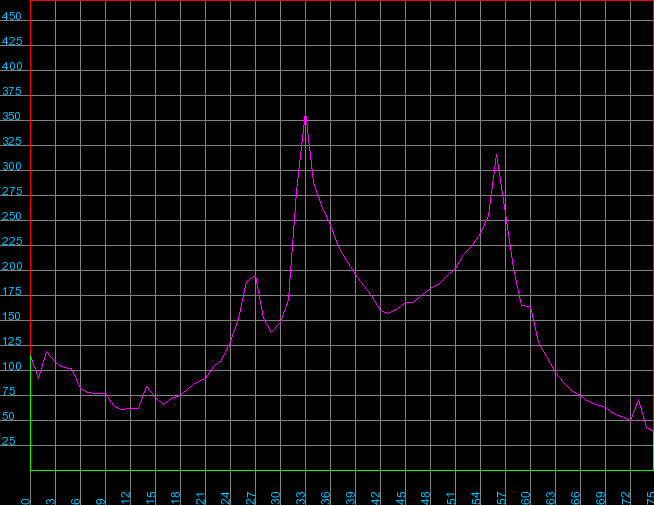Image resolution: width=654 pixels, height=505 pixels.
Task: Select the 63 horizontal axis label
Action: 551,498
